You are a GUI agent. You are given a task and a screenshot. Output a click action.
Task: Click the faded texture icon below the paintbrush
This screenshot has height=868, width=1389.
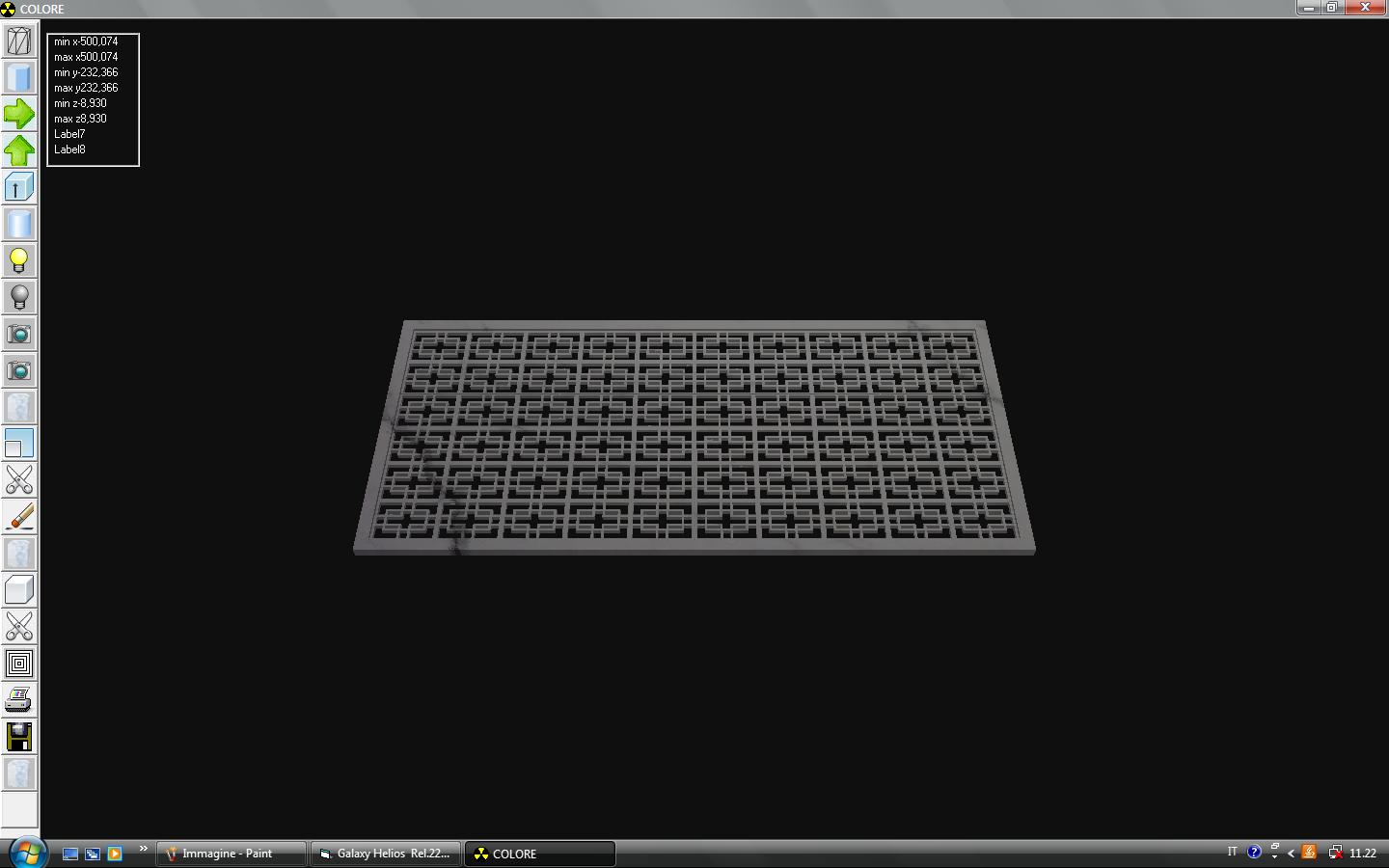(x=19, y=554)
